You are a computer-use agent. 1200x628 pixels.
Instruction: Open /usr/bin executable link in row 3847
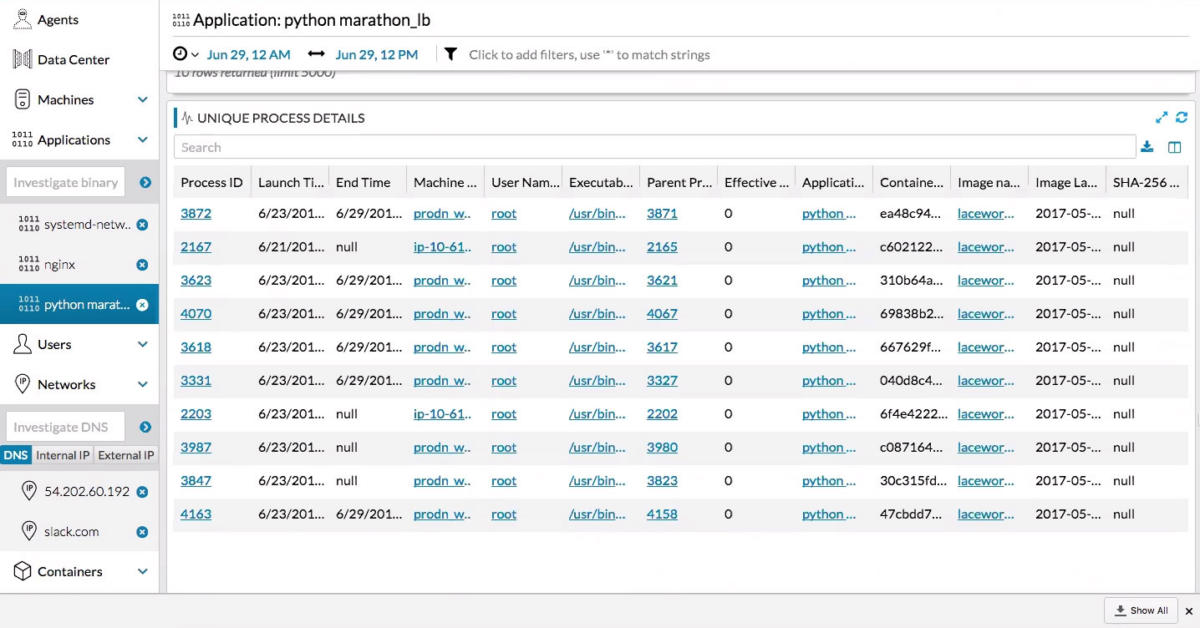tap(597, 481)
